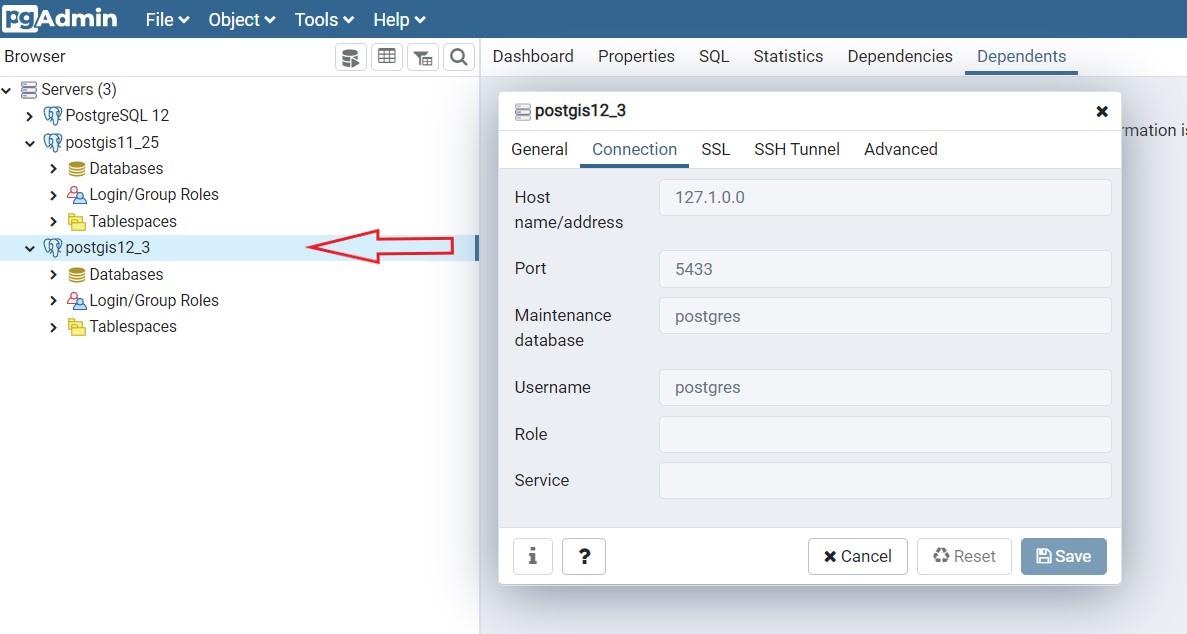The image size is (1187, 634).
Task: Collapse the postgis11_25 server node
Action: coord(29,143)
